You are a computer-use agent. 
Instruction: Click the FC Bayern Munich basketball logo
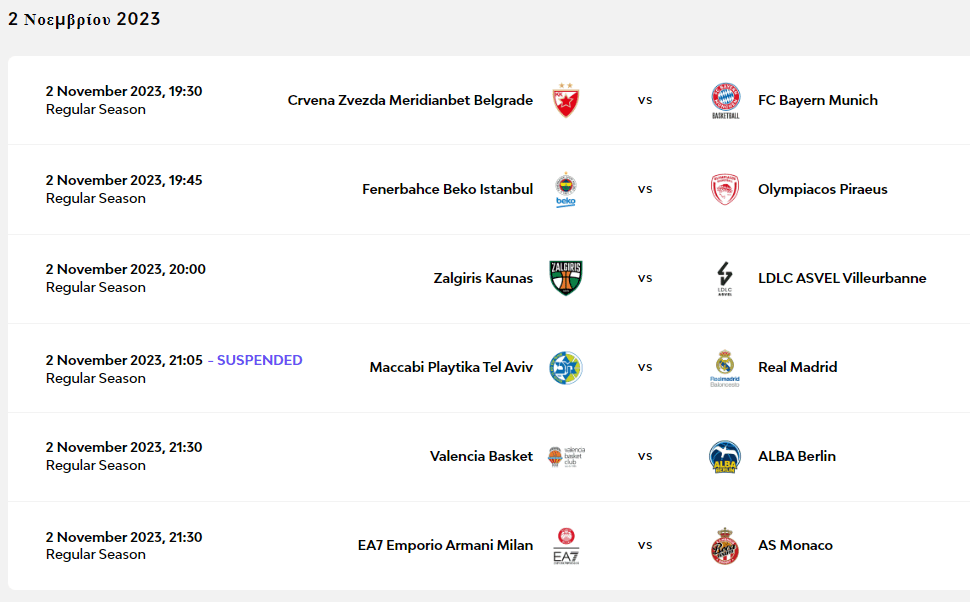tap(725, 100)
